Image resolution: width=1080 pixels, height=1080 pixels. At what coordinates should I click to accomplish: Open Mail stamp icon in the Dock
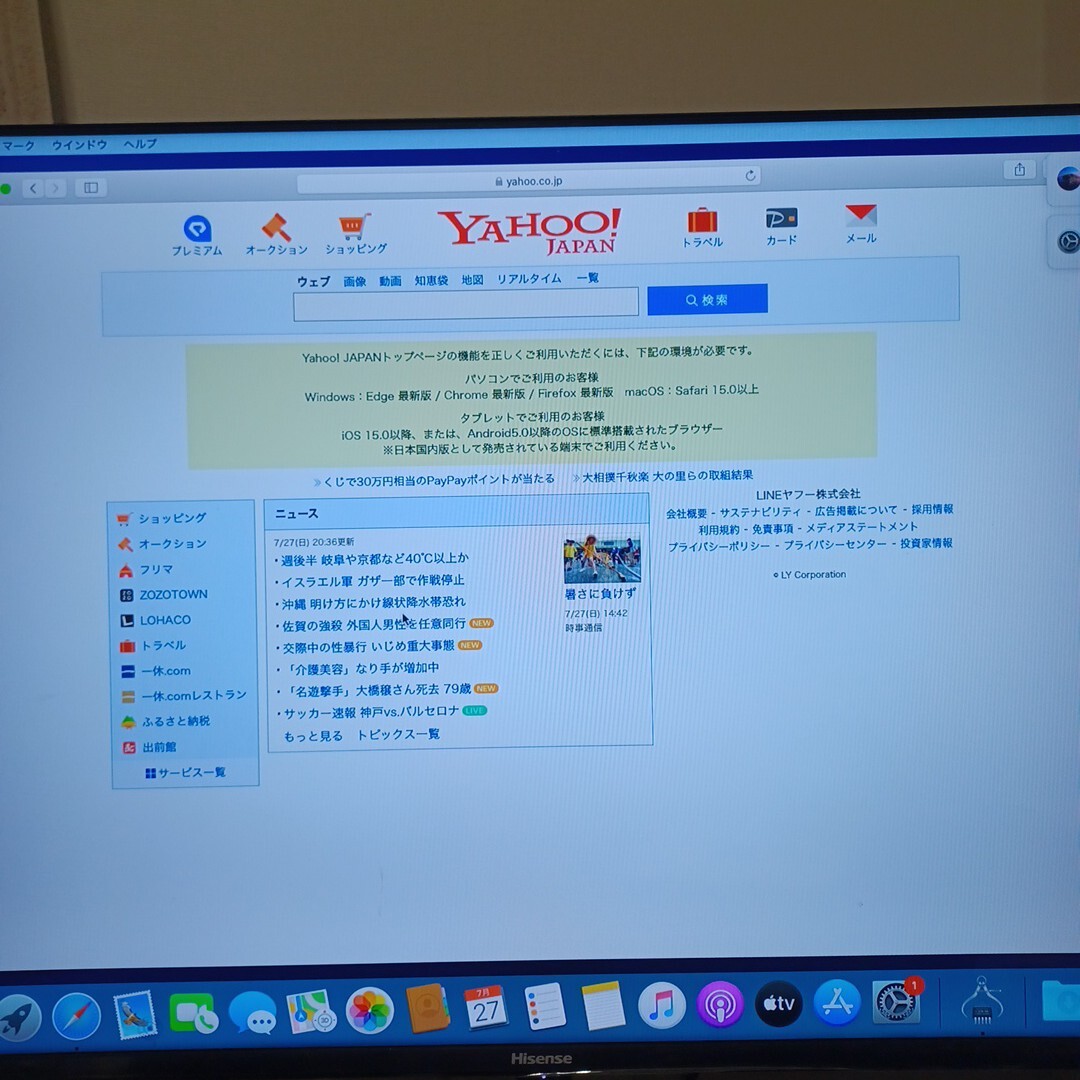click(x=134, y=1015)
